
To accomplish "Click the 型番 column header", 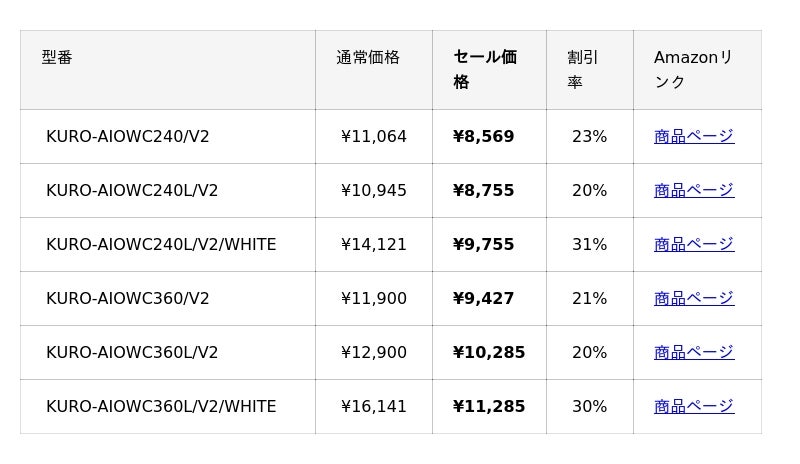I will pyautogui.click(x=57, y=58).
